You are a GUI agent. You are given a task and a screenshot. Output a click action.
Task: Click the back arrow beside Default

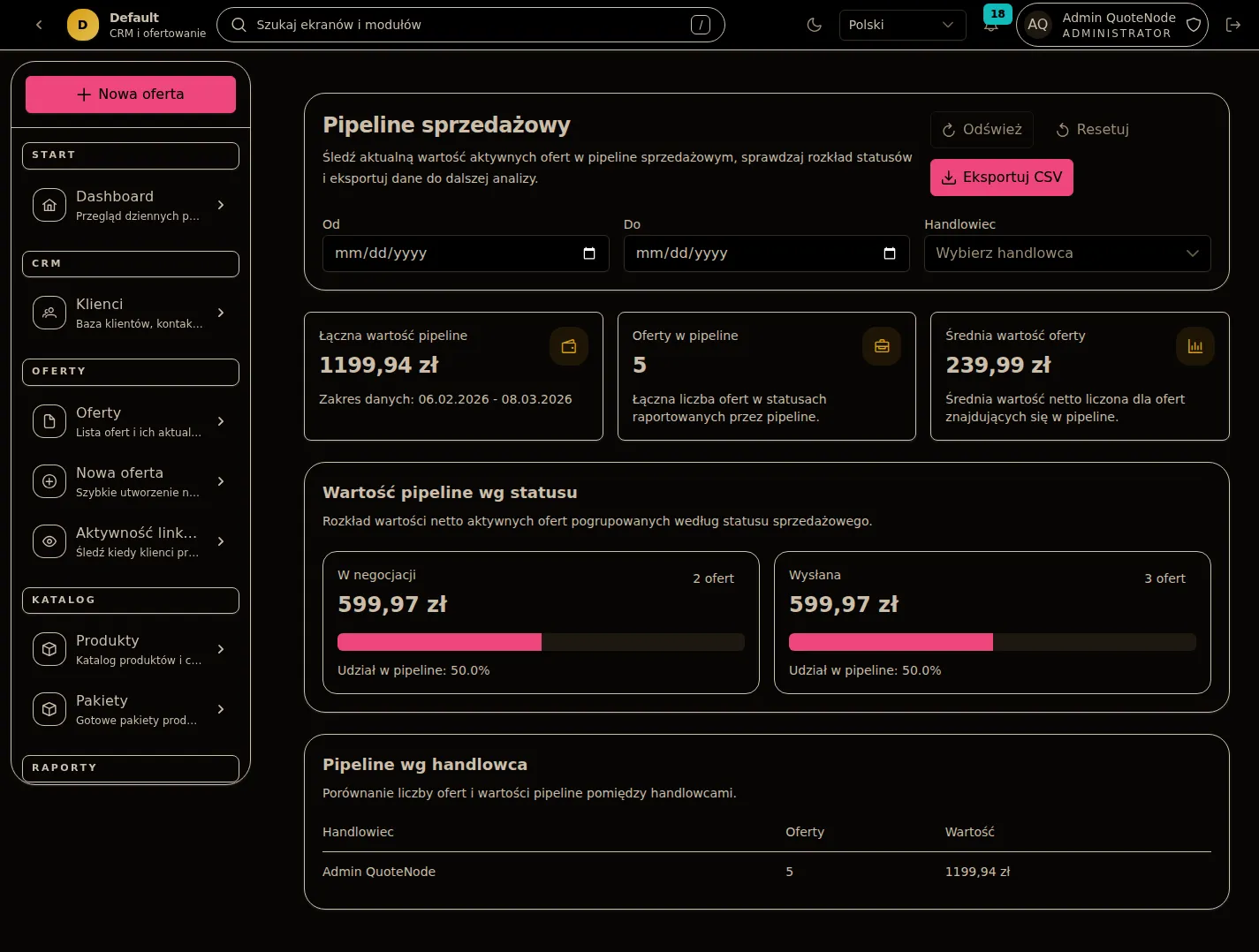[x=39, y=25]
